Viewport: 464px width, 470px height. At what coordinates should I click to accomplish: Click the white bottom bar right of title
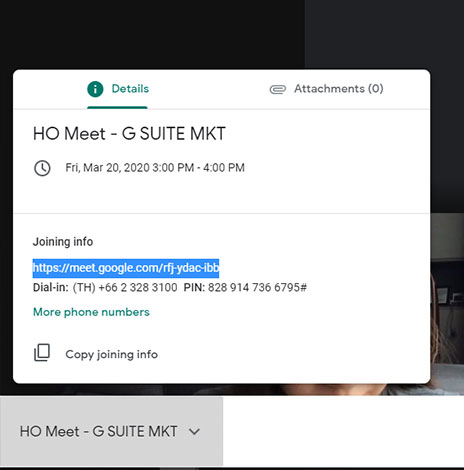coord(343,431)
